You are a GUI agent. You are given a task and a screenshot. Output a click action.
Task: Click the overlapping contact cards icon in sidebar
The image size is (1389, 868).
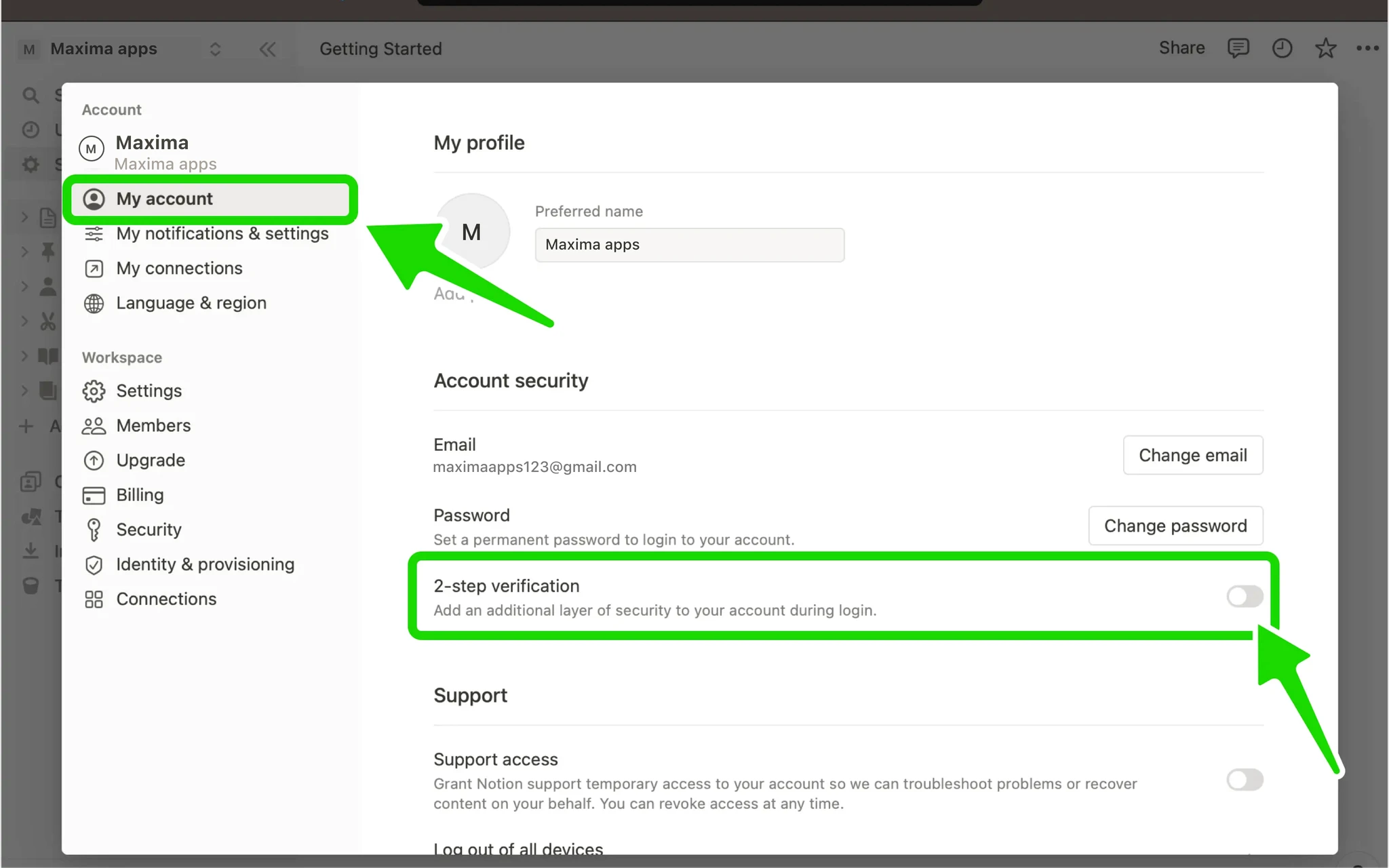31,481
